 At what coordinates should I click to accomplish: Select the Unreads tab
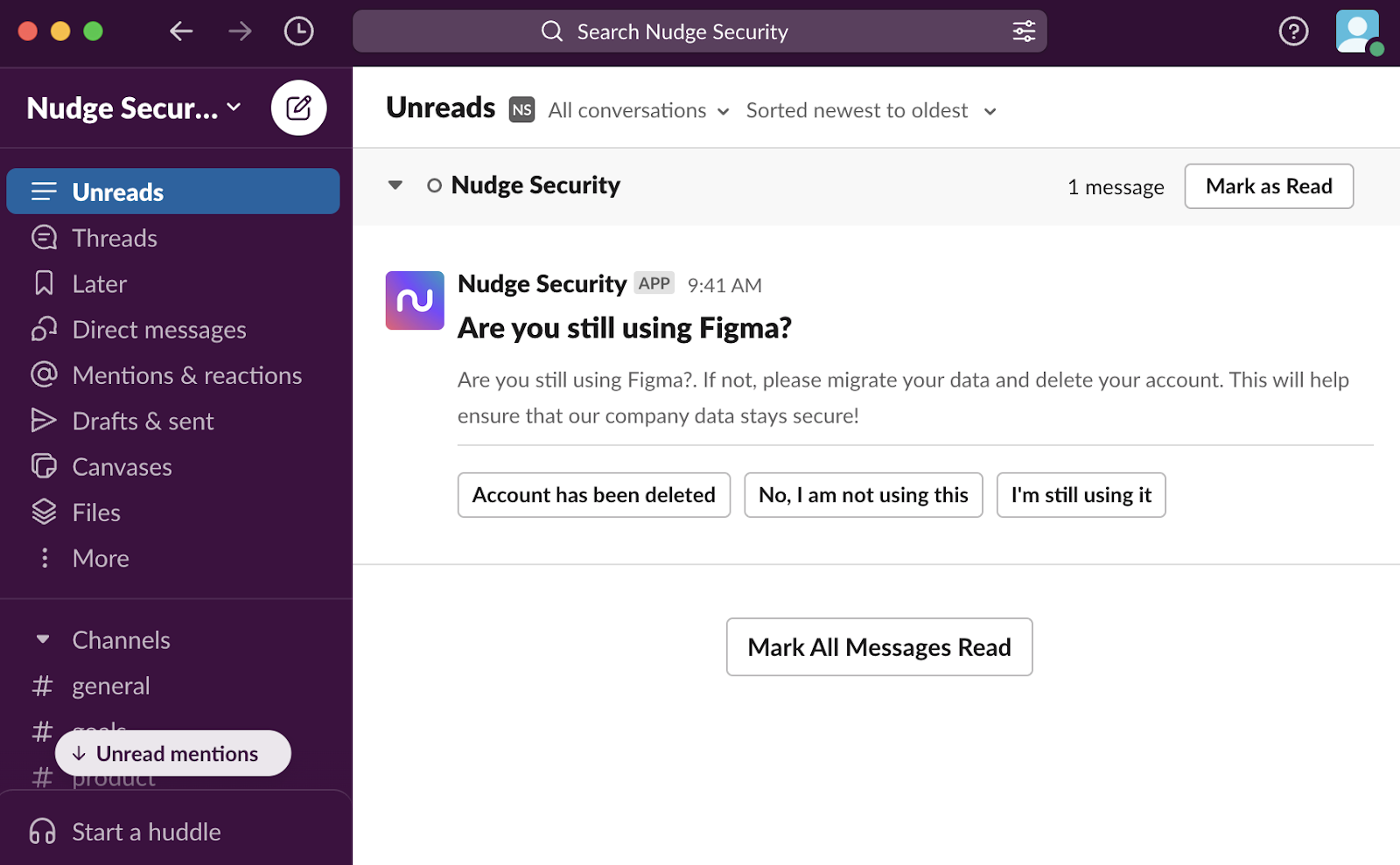click(x=116, y=191)
